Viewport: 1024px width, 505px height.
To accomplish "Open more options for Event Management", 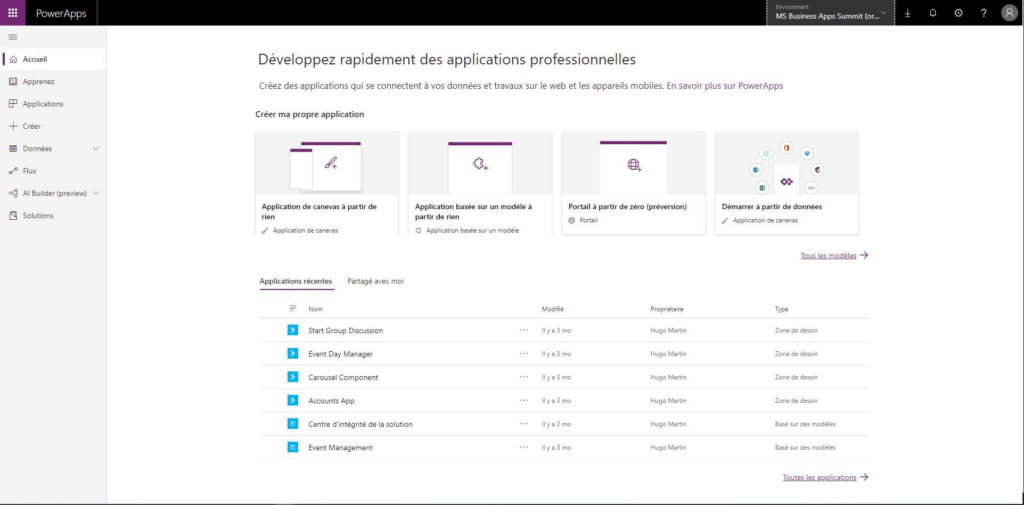I will [x=524, y=448].
